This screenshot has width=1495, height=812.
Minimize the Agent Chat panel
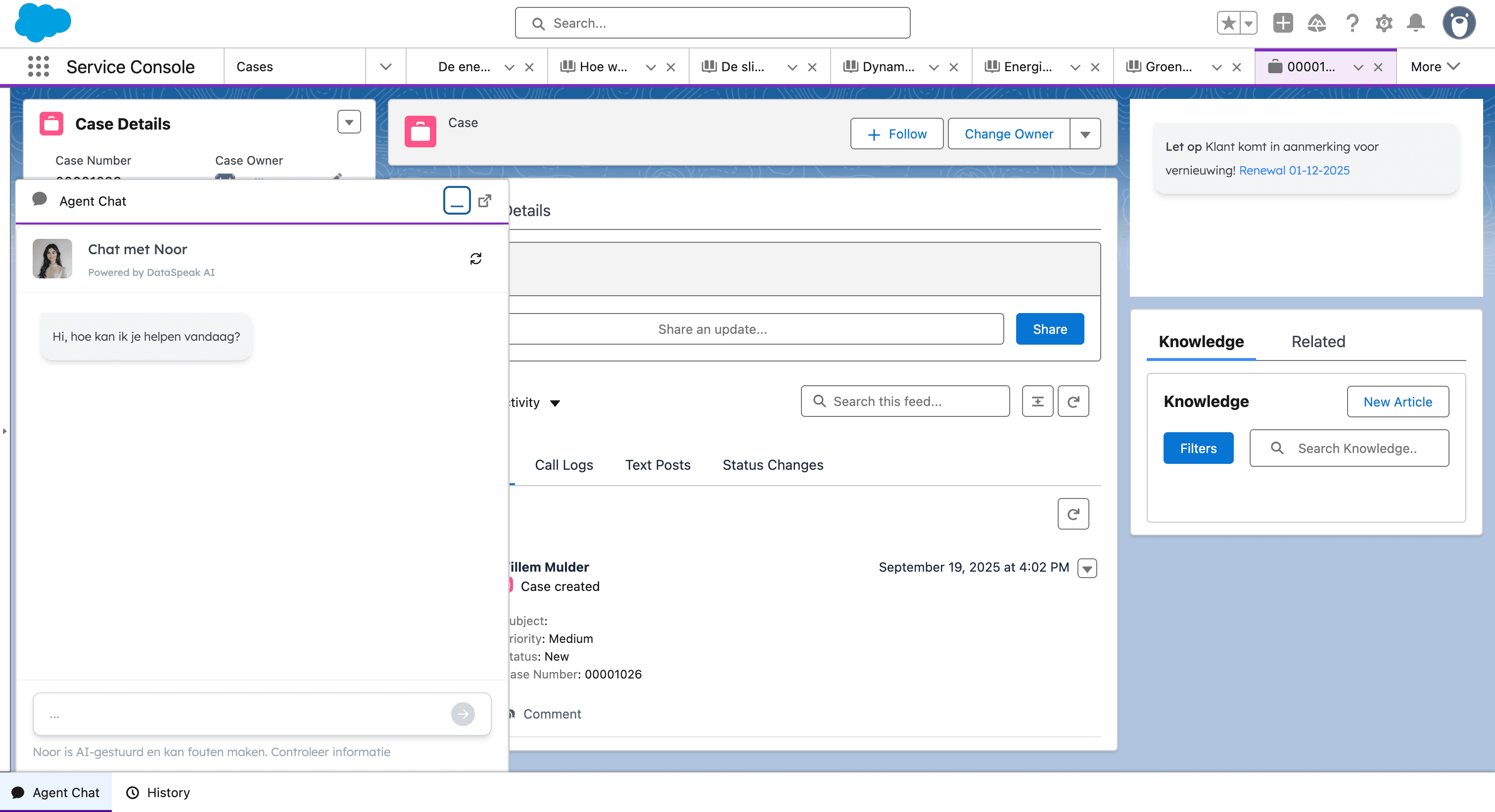point(457,200)
